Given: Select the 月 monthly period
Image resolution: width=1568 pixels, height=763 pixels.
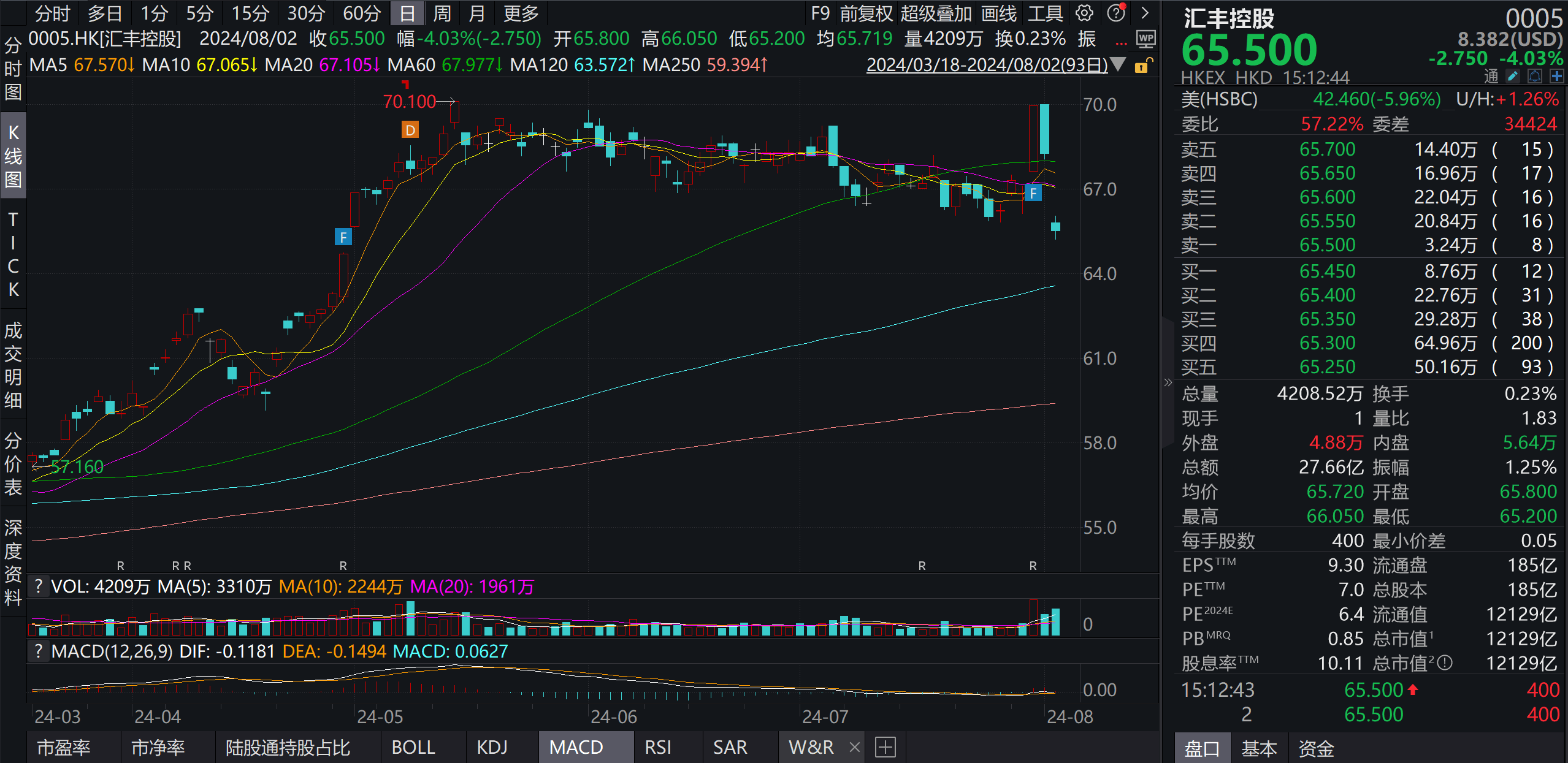Looking at the screenshot, I should (476, 13).
